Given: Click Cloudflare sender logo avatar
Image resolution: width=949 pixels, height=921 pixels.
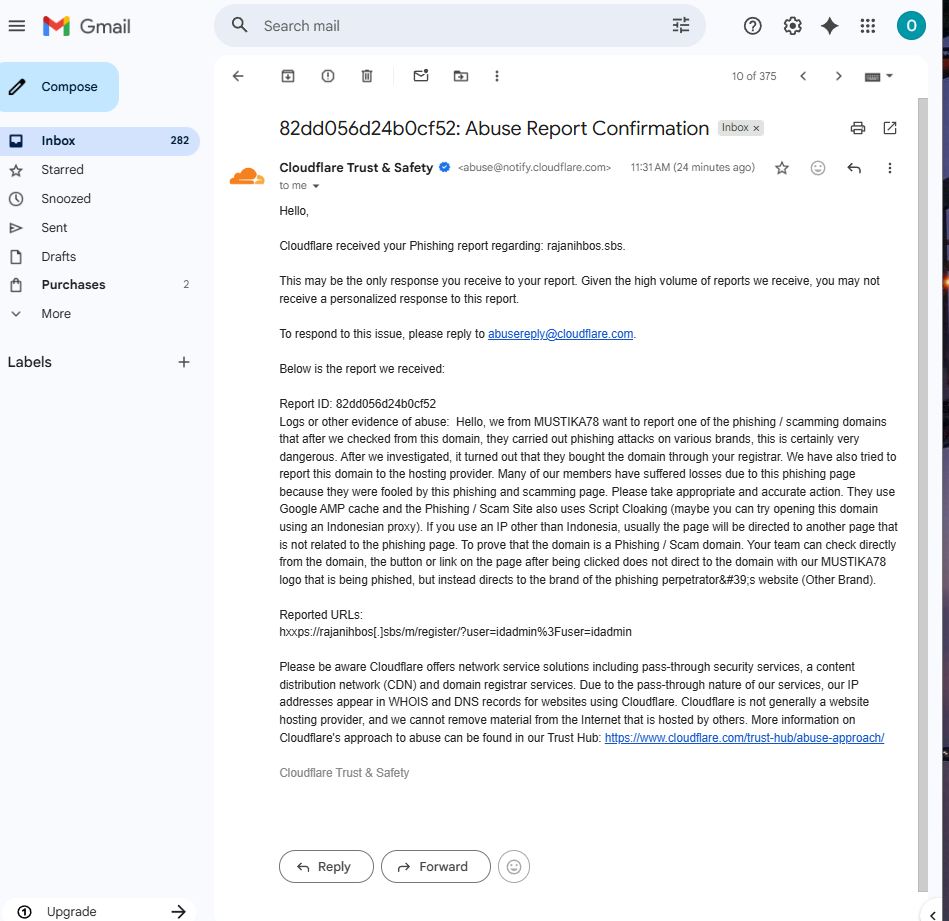Looking at the screenshot, I should pos(247,176).
